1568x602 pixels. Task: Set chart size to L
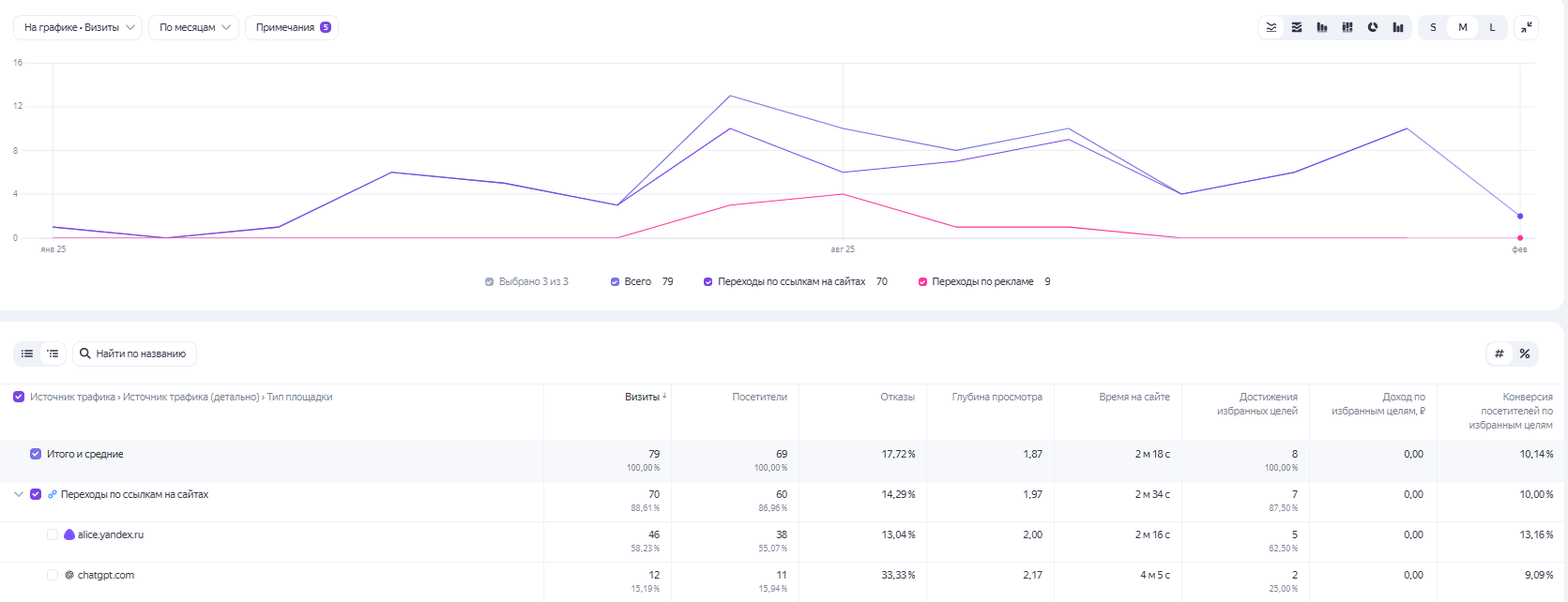(x=1492, y=27)
